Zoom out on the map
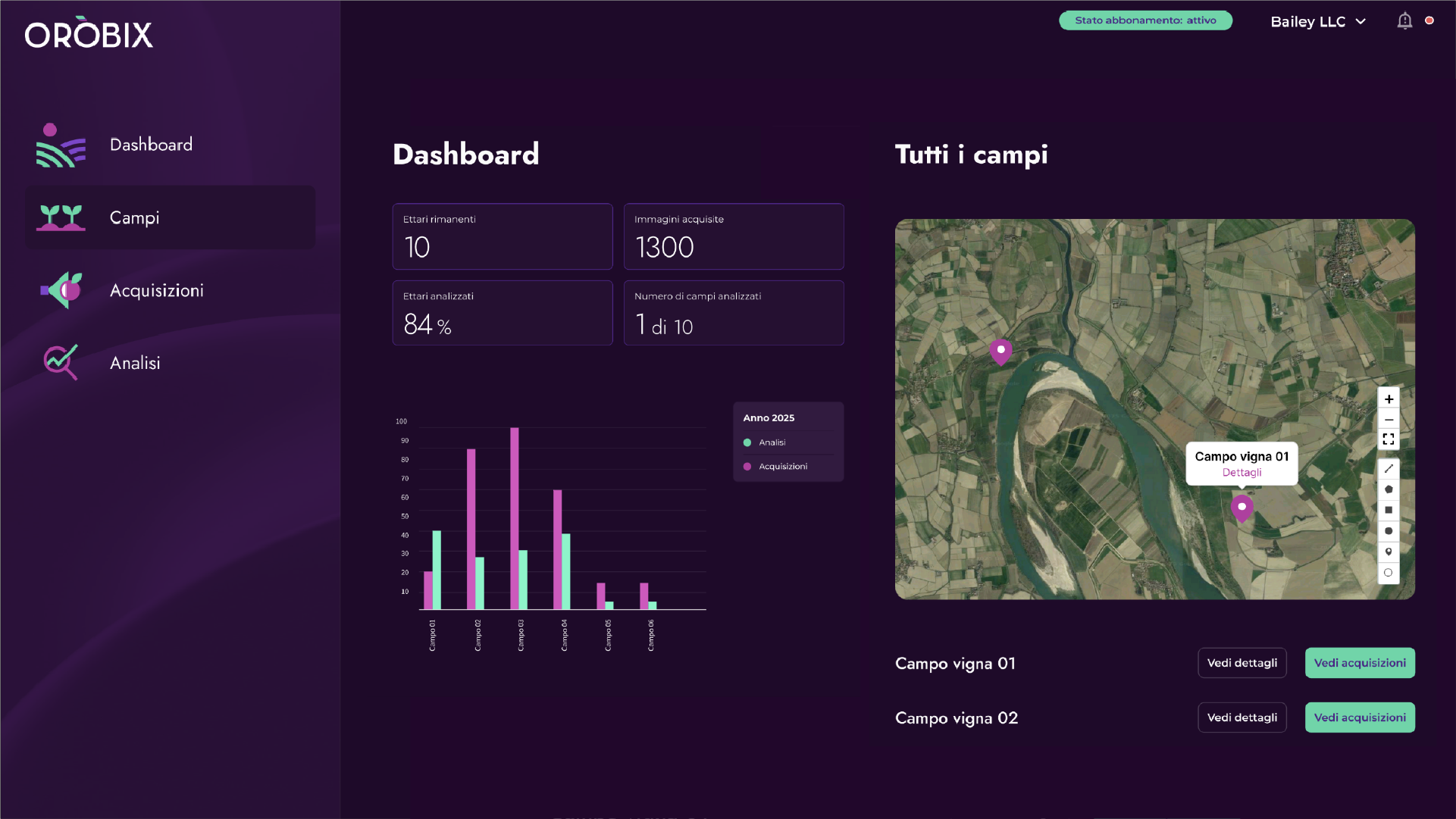Image resolution: width=1456 pixels, height=819 pixels. [1389, 420]
